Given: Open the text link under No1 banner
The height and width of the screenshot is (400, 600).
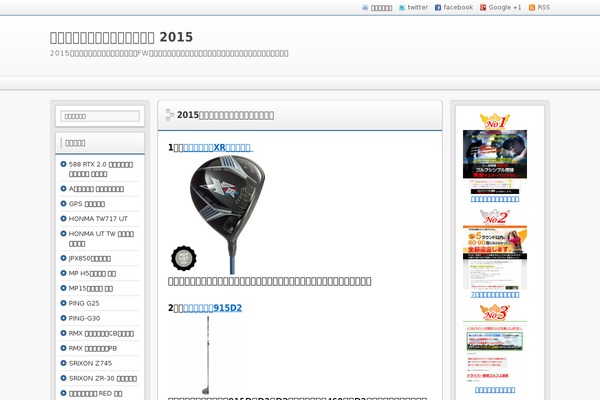Looking at the screenshot, I should click(x=495, y=199).
